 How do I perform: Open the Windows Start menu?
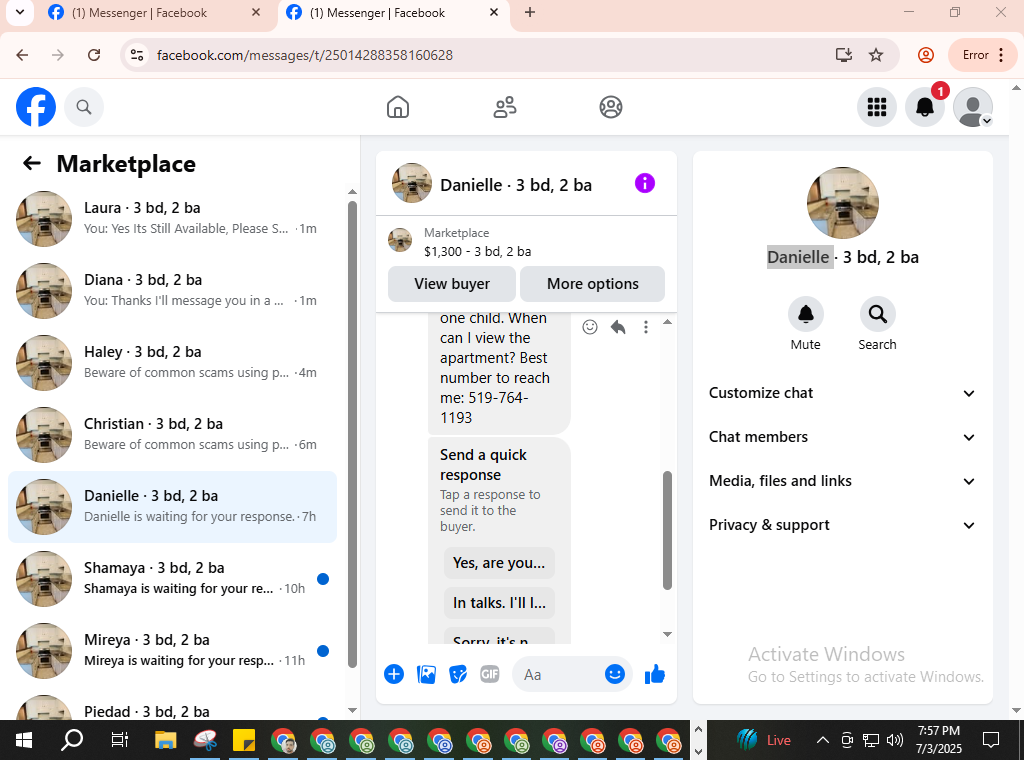(x=24, y=740)
